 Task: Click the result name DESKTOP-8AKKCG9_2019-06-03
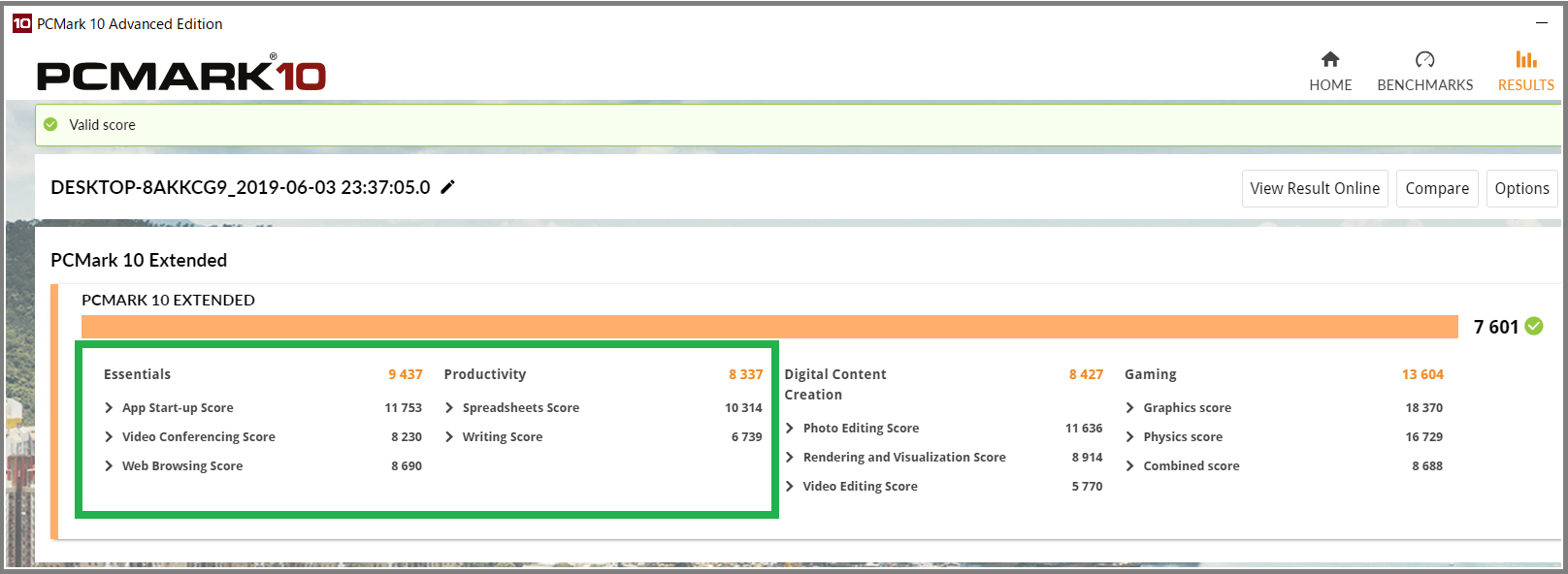(x=241, y=187)
